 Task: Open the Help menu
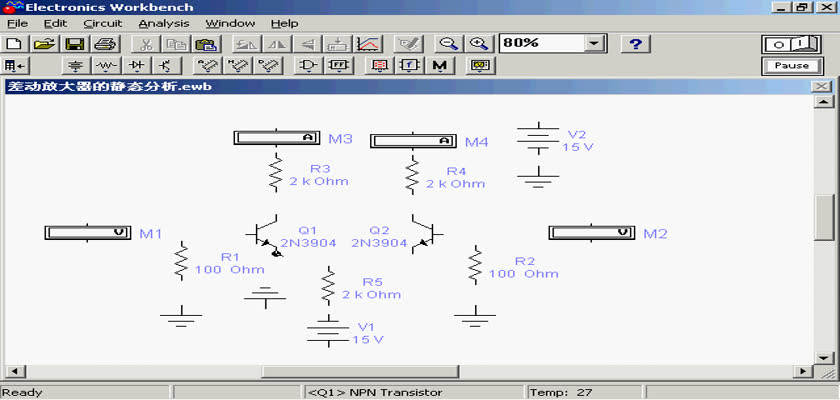click(x=284, y=24)
